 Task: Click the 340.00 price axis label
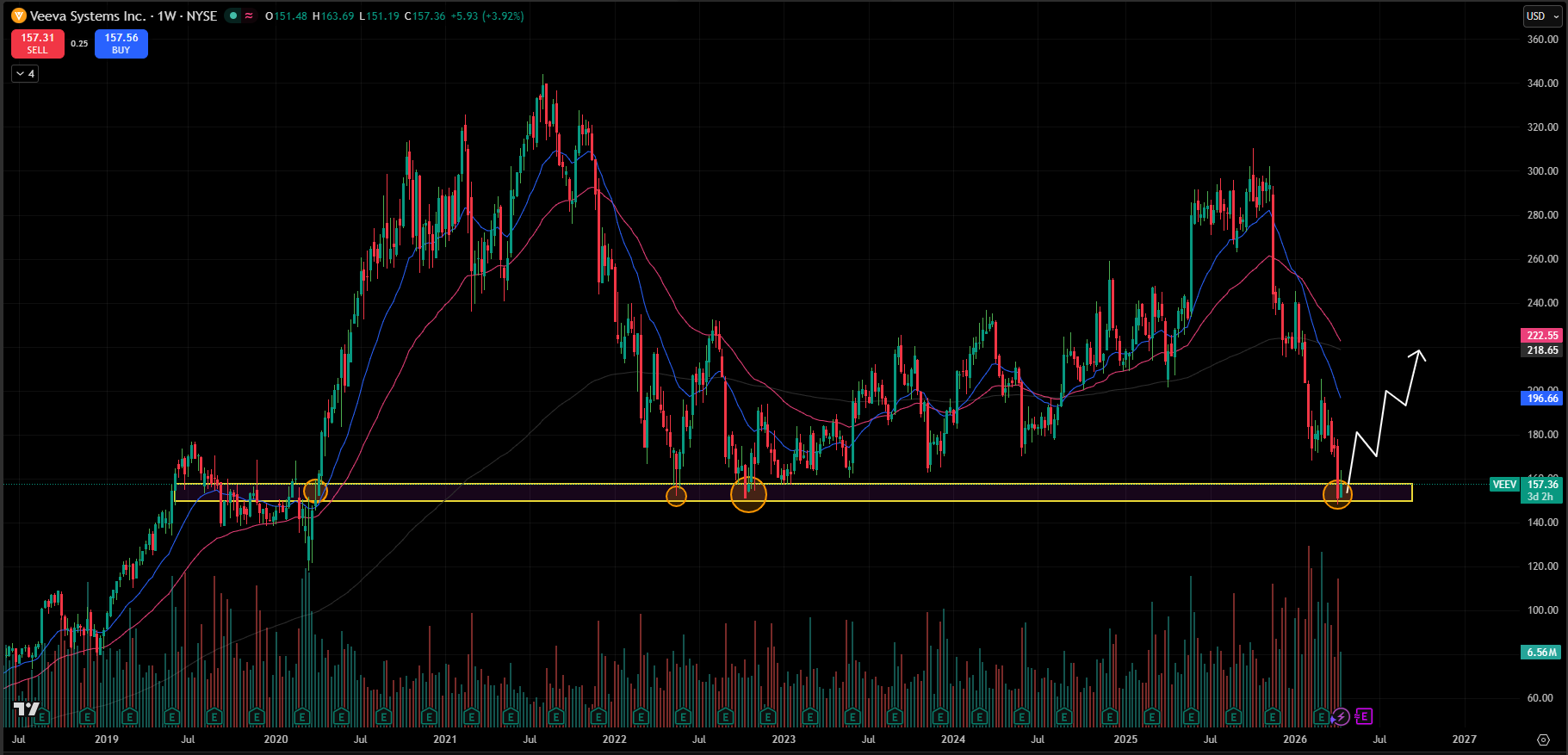pyautogui.click(x=1542, y=84)
